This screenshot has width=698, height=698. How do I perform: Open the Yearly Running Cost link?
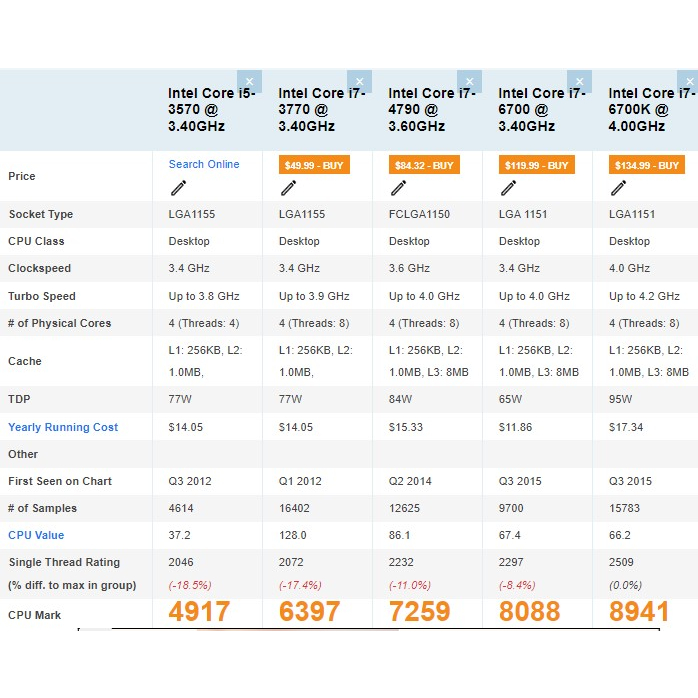[63, 427]
